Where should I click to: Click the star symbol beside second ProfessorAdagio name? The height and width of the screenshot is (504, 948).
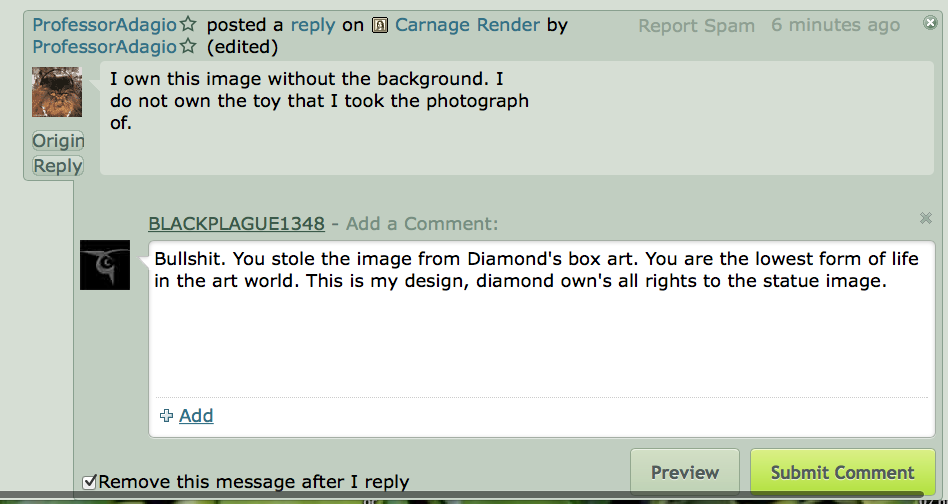point(188,47)
